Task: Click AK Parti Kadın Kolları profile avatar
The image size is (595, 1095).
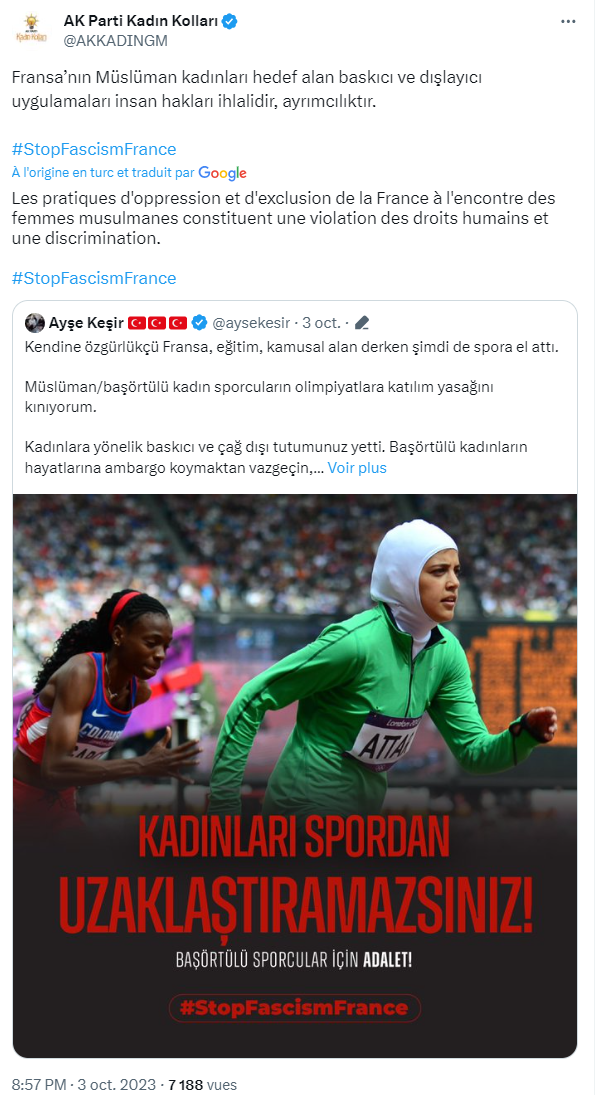Action: pos(31,30)
